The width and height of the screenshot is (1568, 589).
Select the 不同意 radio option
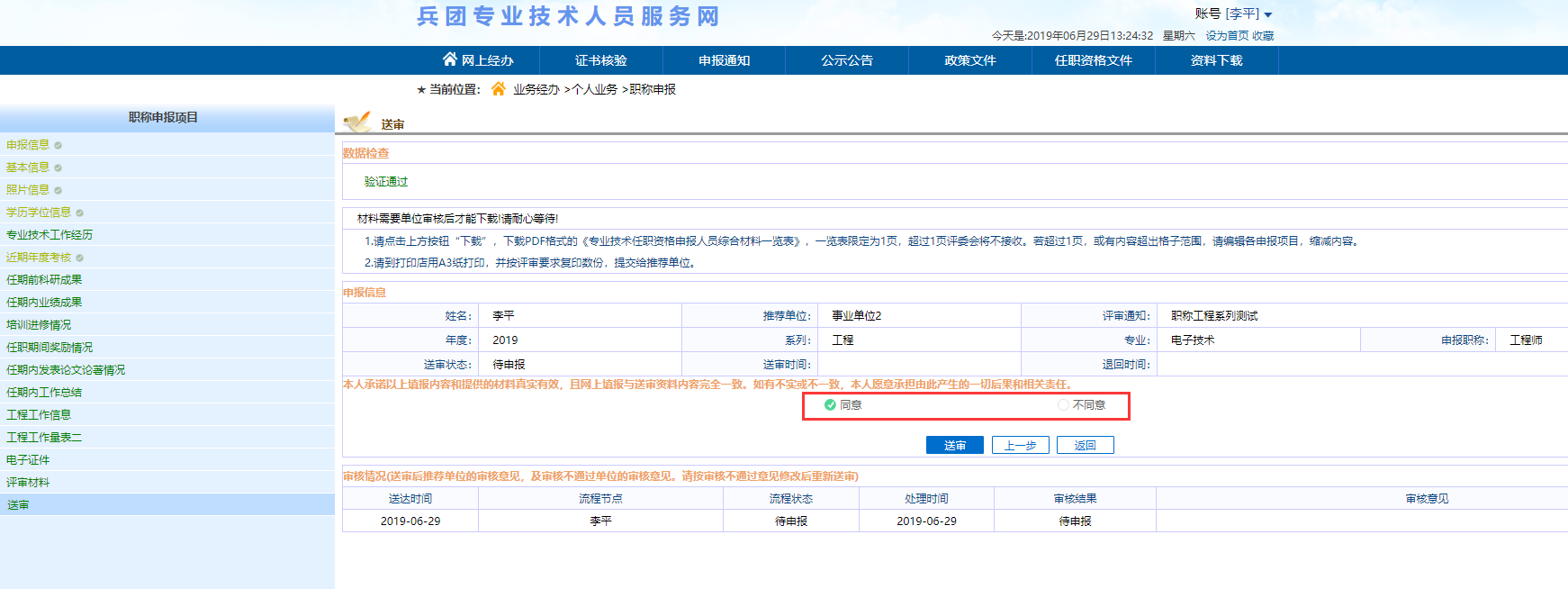click(1063, 405)
